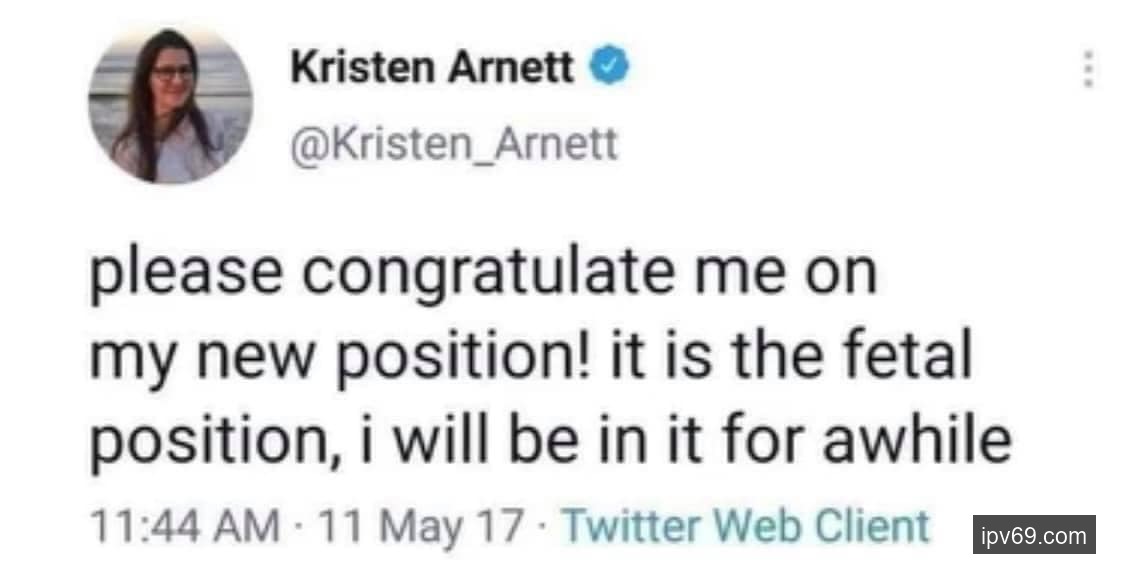
Task: Click the tweet line starting 'please congratulate'
Action: point(483,274)
